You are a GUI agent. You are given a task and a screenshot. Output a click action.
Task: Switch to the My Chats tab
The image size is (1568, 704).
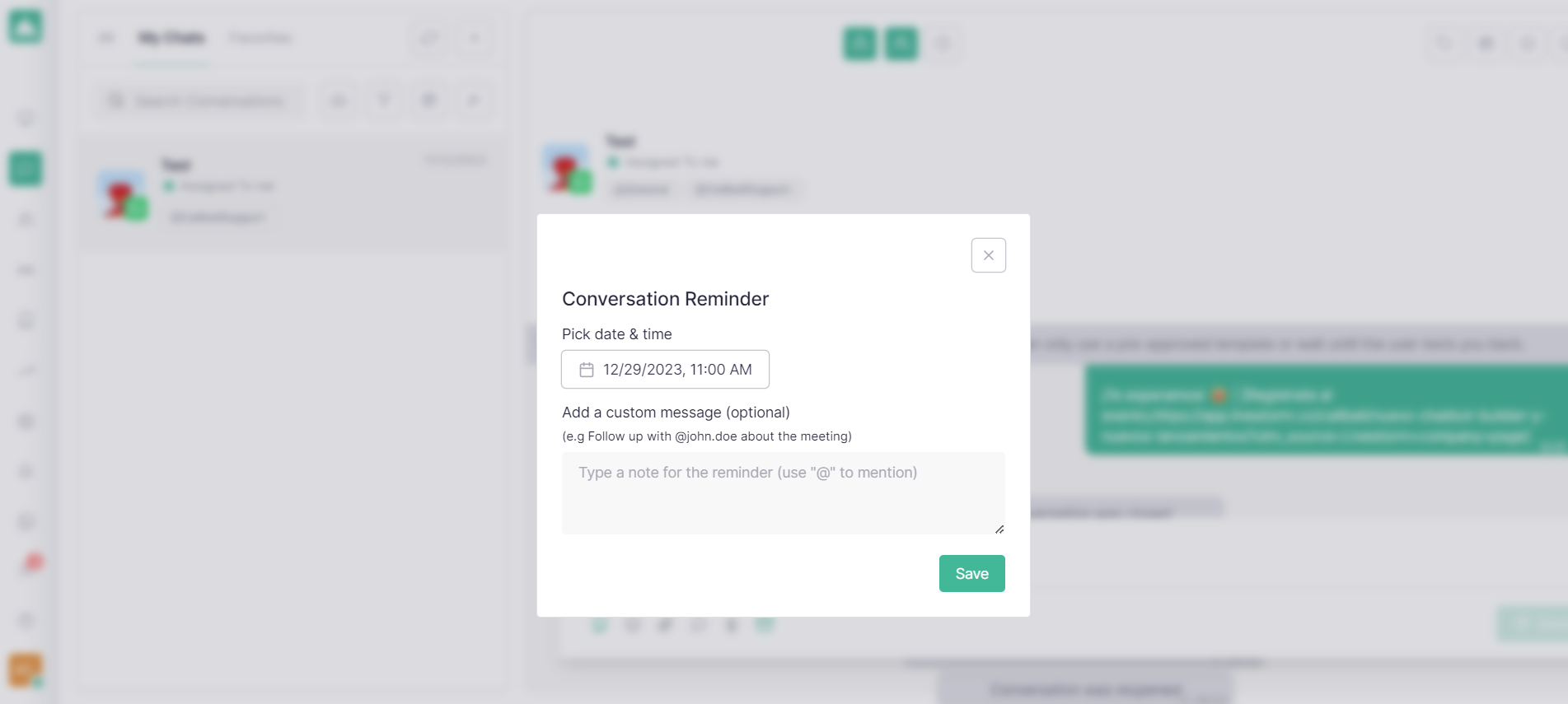point(171,38)
